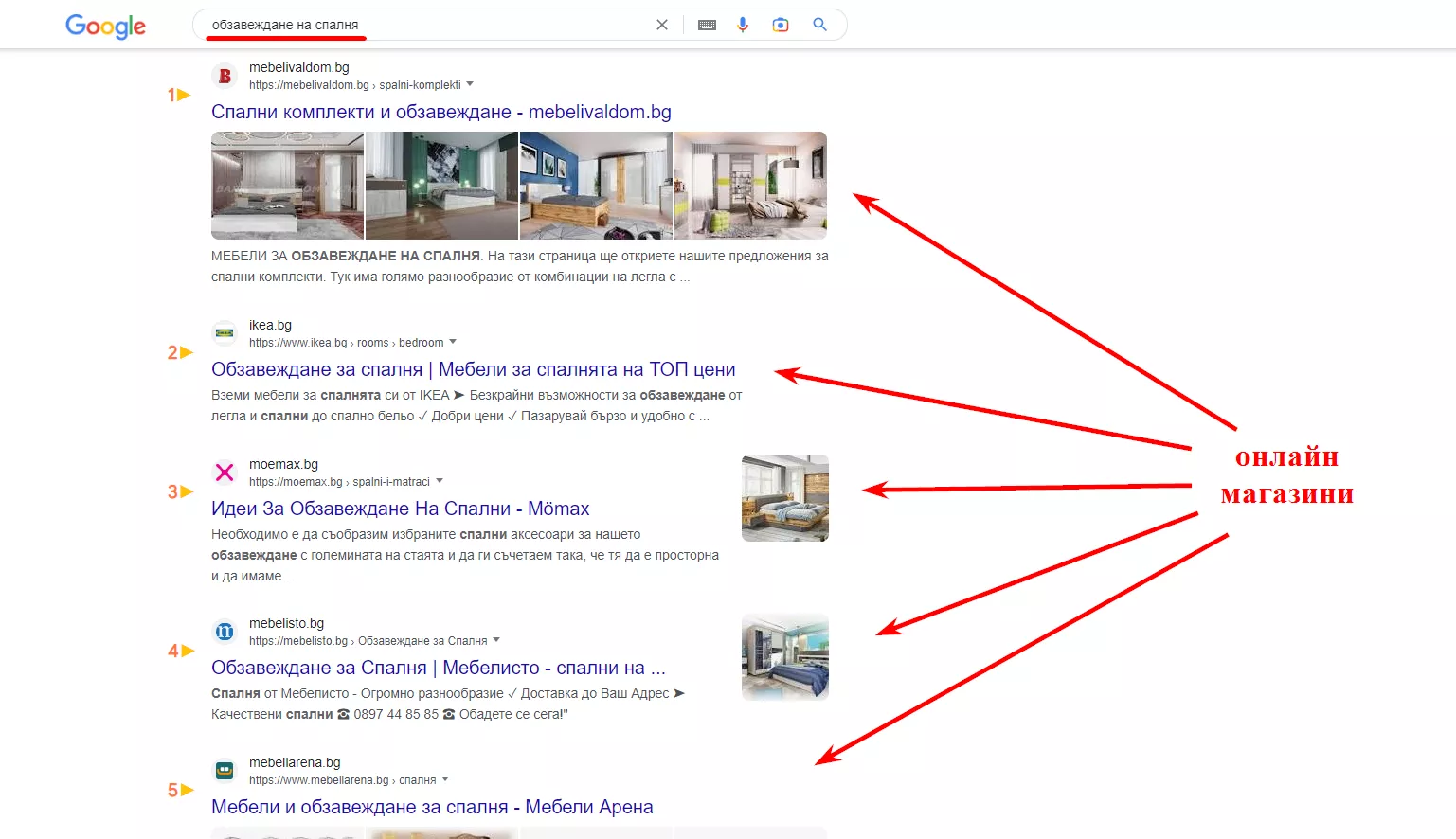This screenshot has height=839, width=1456.
Task: Click the mebeliarena.bg favicon
Action: [225, 771]
